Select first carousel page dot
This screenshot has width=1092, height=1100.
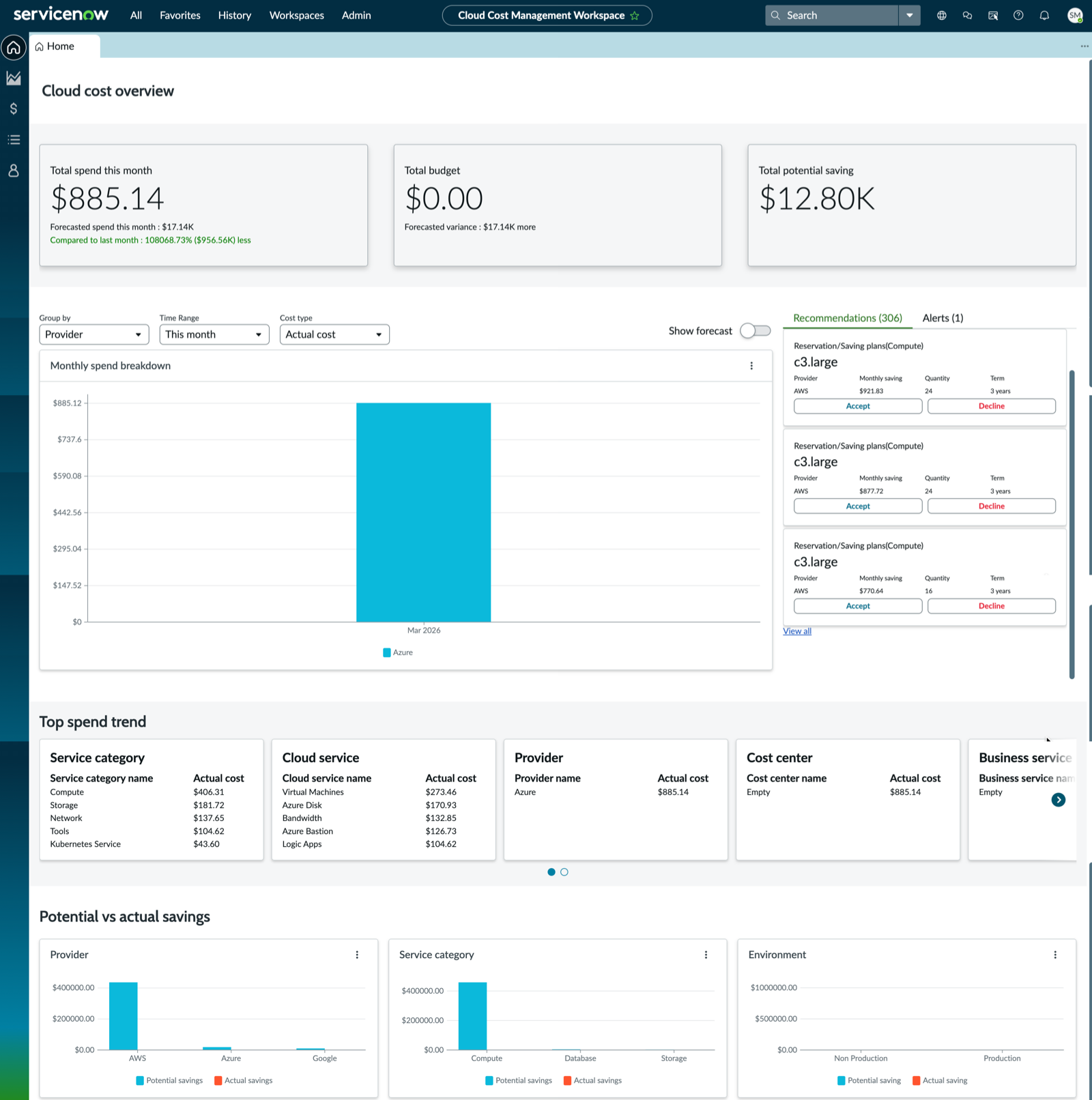click(551, 872)
